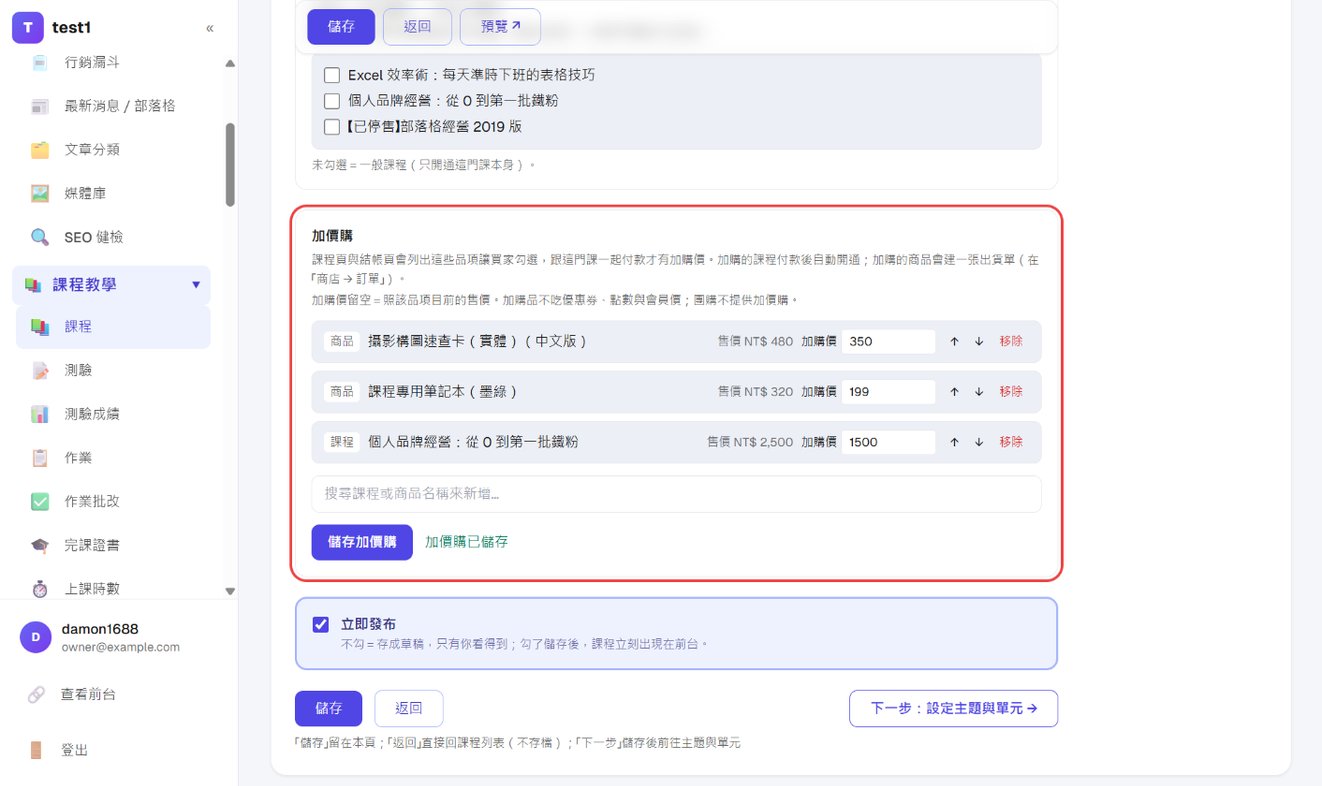The image size is (1322, 786).
Task: Edit the 加購價 field showing 350
Action: click(888, 341)
